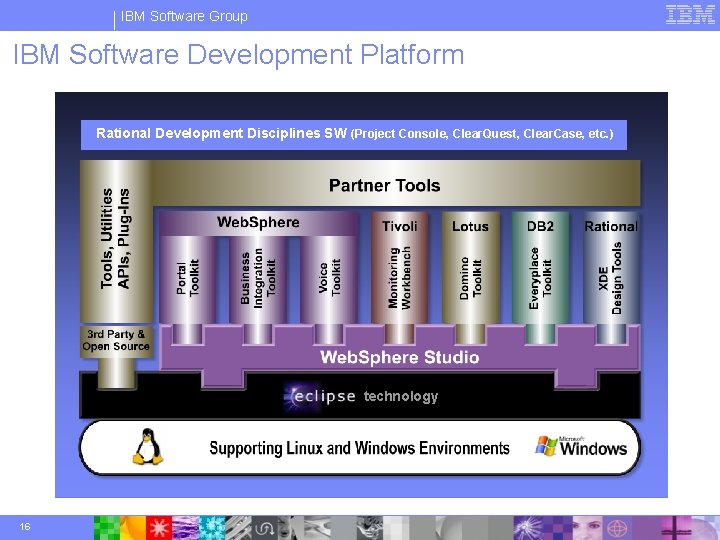Click the blue snowflake footer thumbnail

point(212,528)
